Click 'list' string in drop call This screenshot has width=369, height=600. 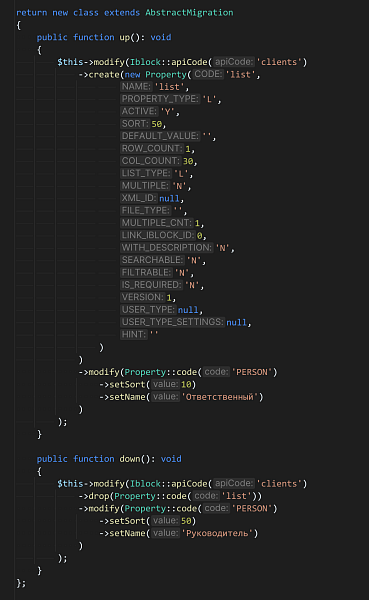[236, 496]
